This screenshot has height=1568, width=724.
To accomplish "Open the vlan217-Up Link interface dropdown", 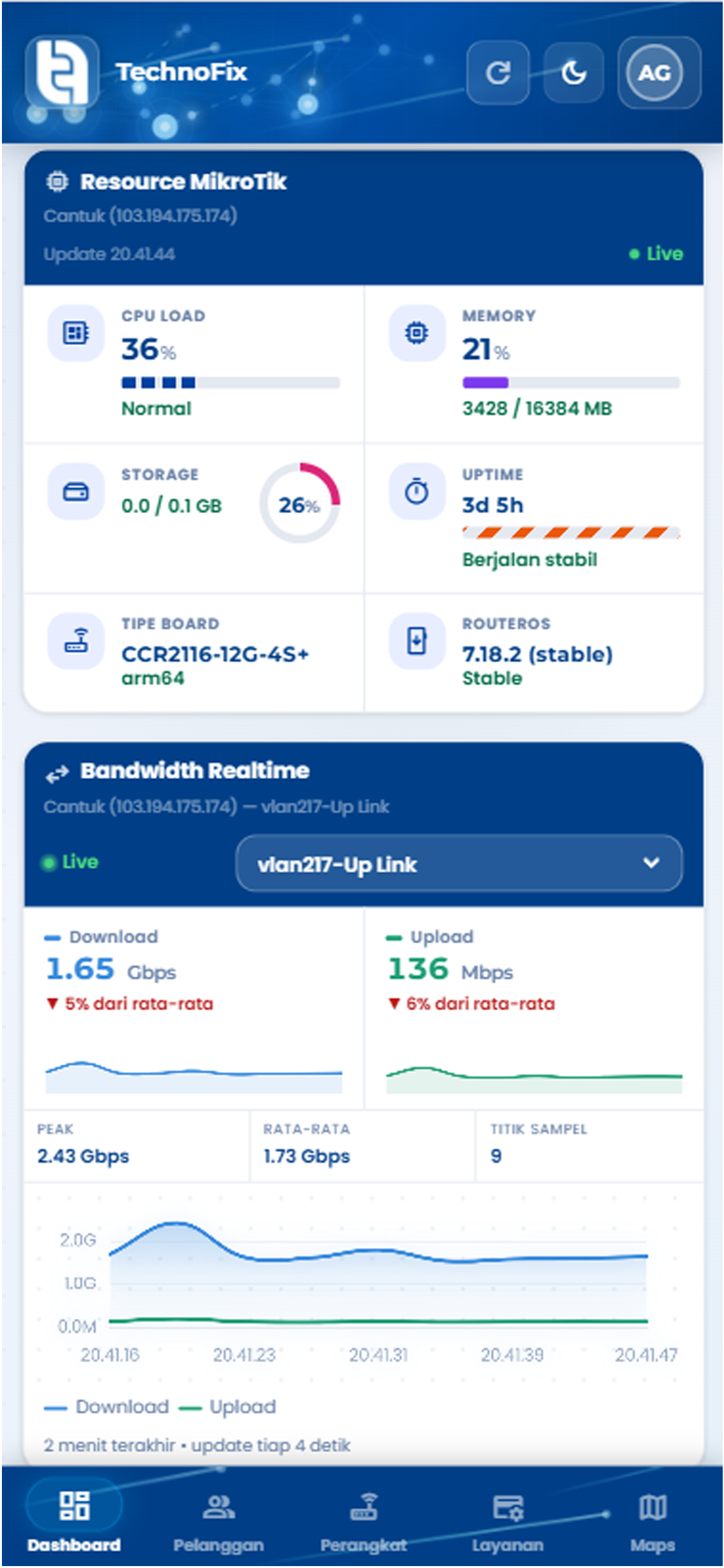I will click(459, 863).
